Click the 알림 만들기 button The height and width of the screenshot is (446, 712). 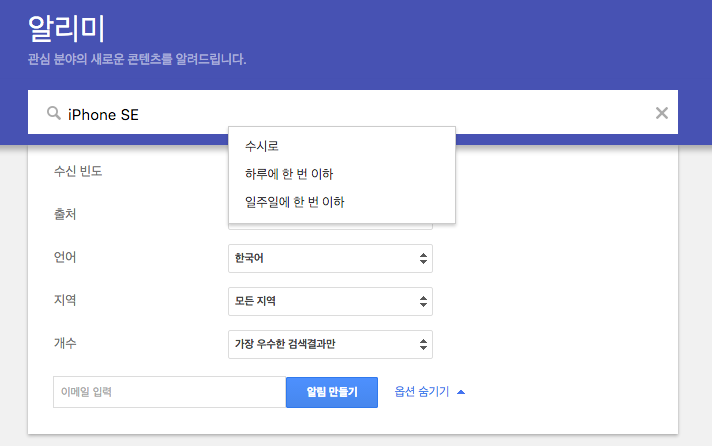[332, 392]
